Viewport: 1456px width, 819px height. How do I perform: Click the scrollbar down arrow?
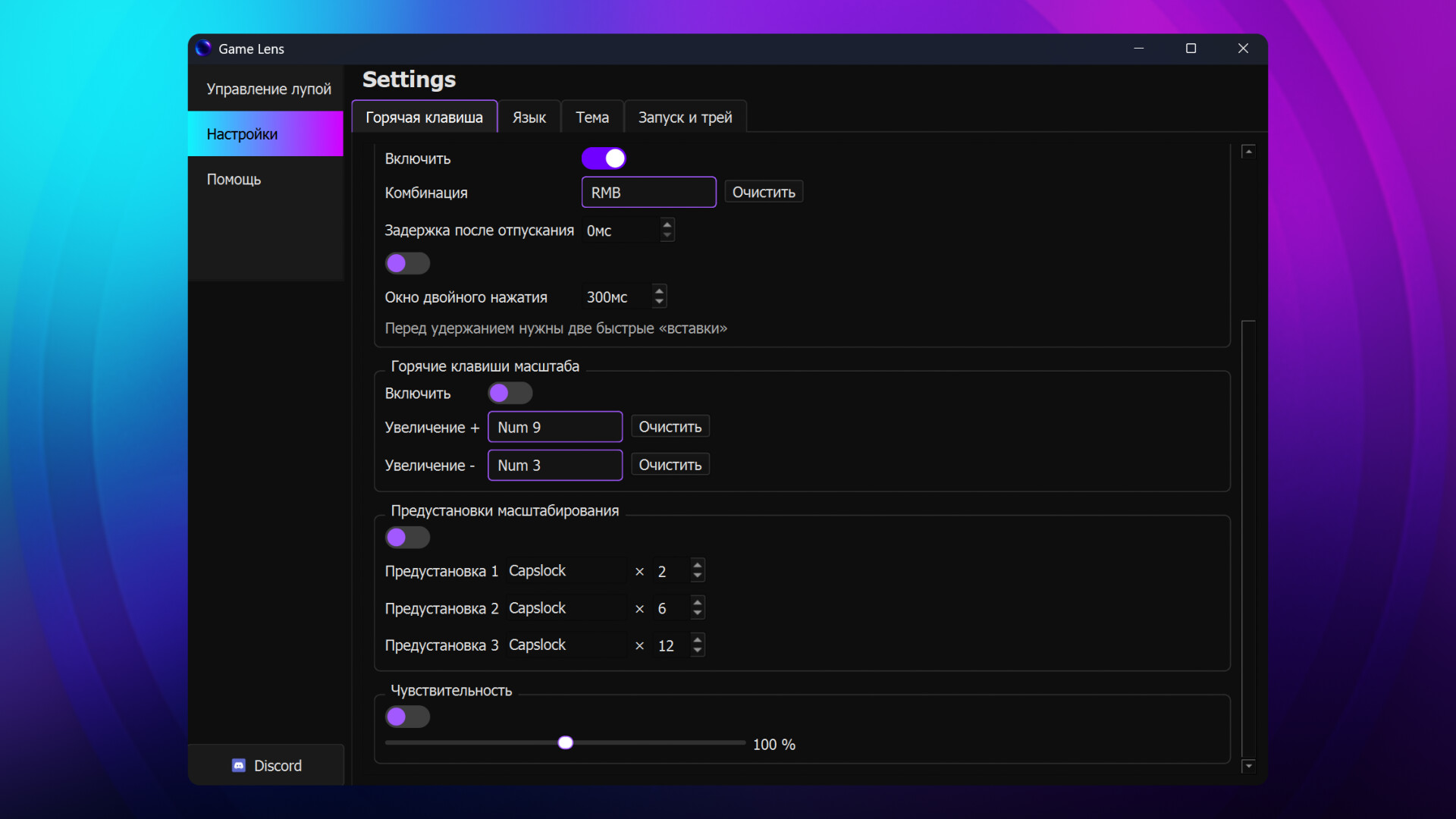coord(1247,766)
